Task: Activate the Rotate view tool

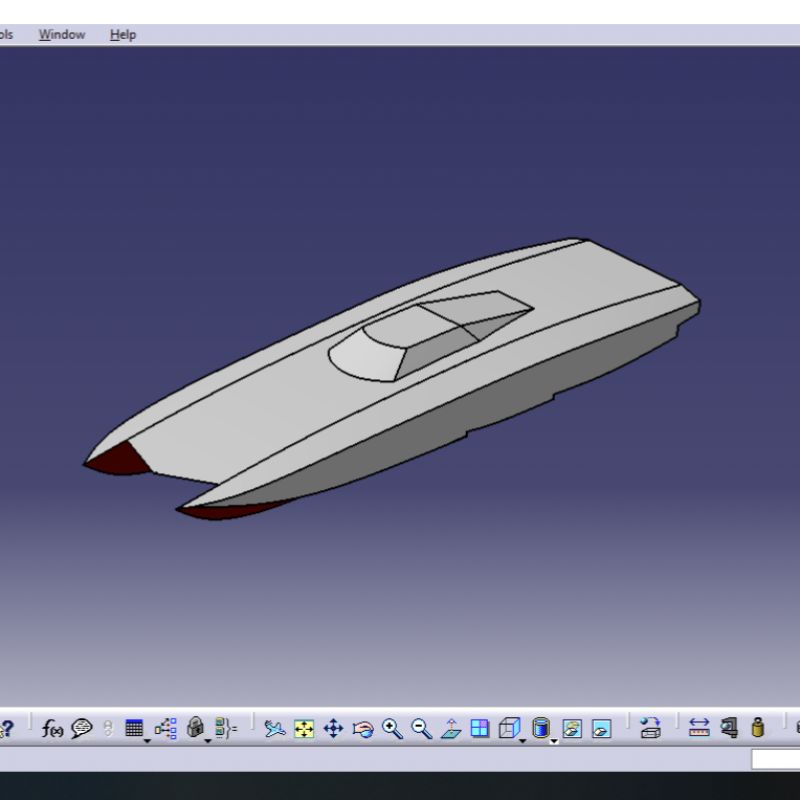Action: tap(363, 728)
